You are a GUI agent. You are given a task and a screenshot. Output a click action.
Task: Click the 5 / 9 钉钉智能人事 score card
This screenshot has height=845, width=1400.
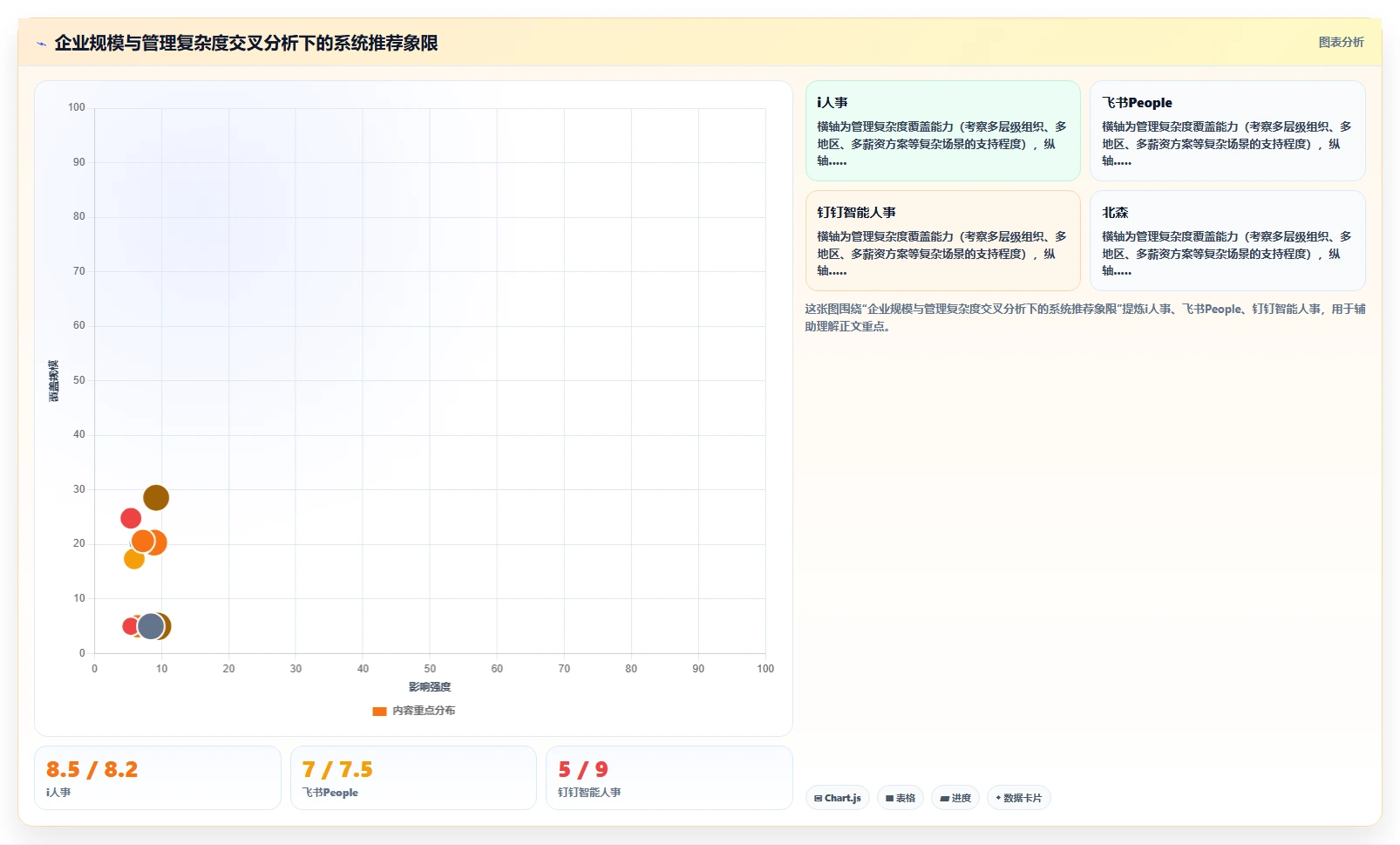pos(669,778)
